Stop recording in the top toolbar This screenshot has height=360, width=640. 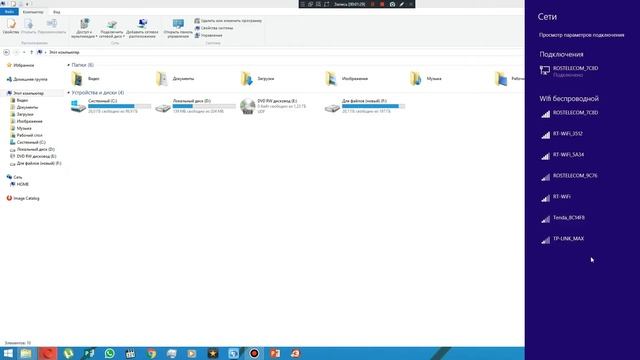point(382,4)
